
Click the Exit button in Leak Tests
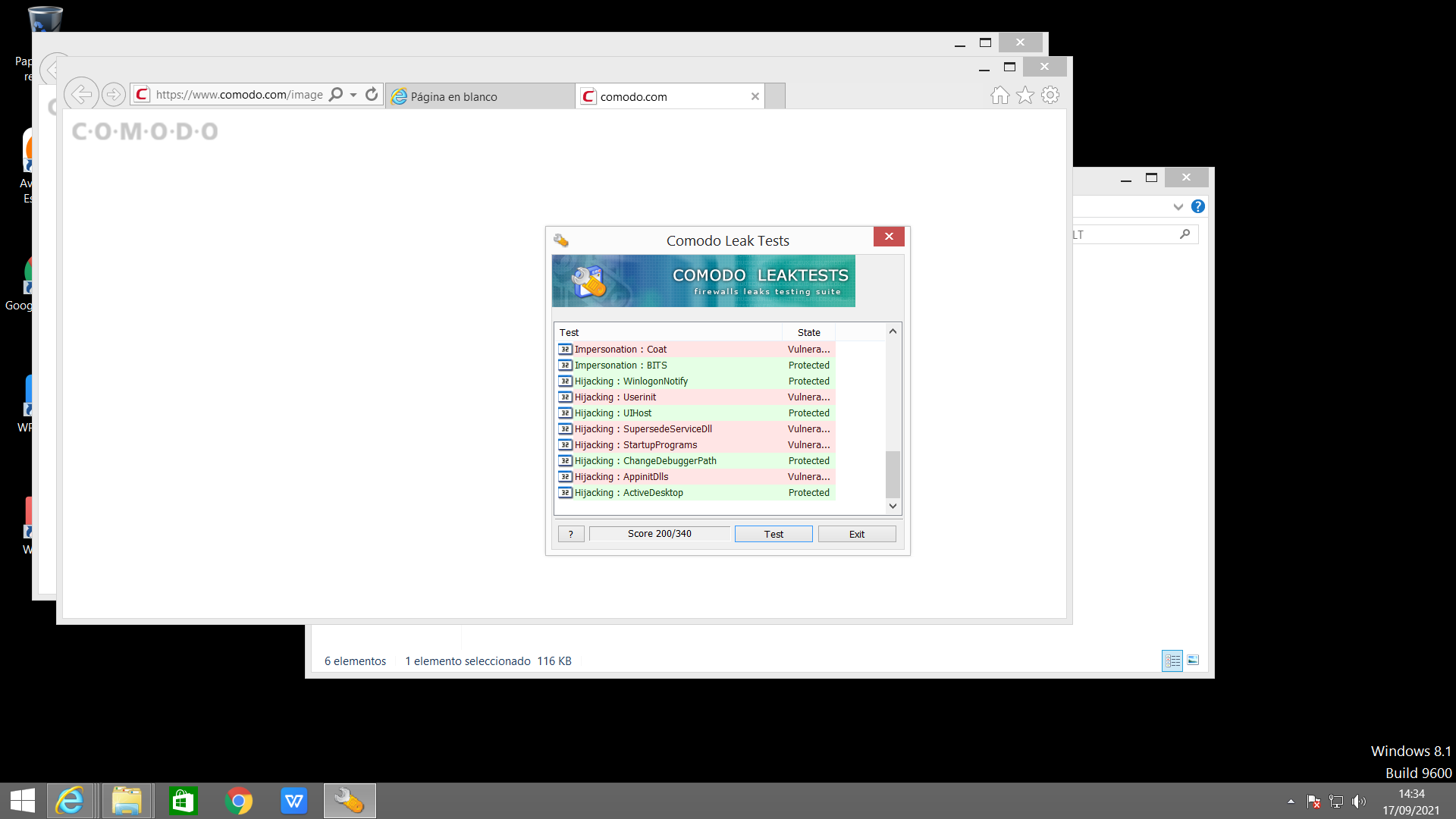click(856, 534)
